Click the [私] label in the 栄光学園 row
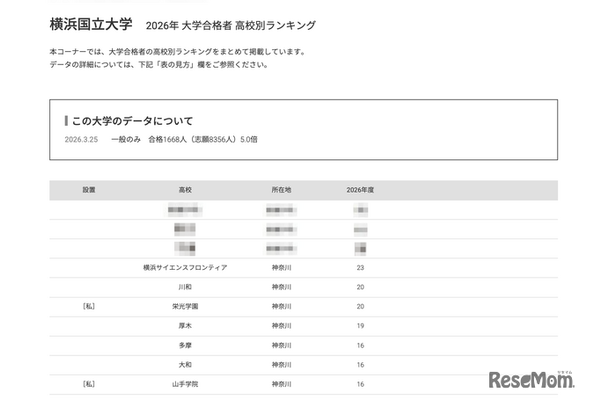Screen dimensions: 610x400 click(x=89, y=307)
